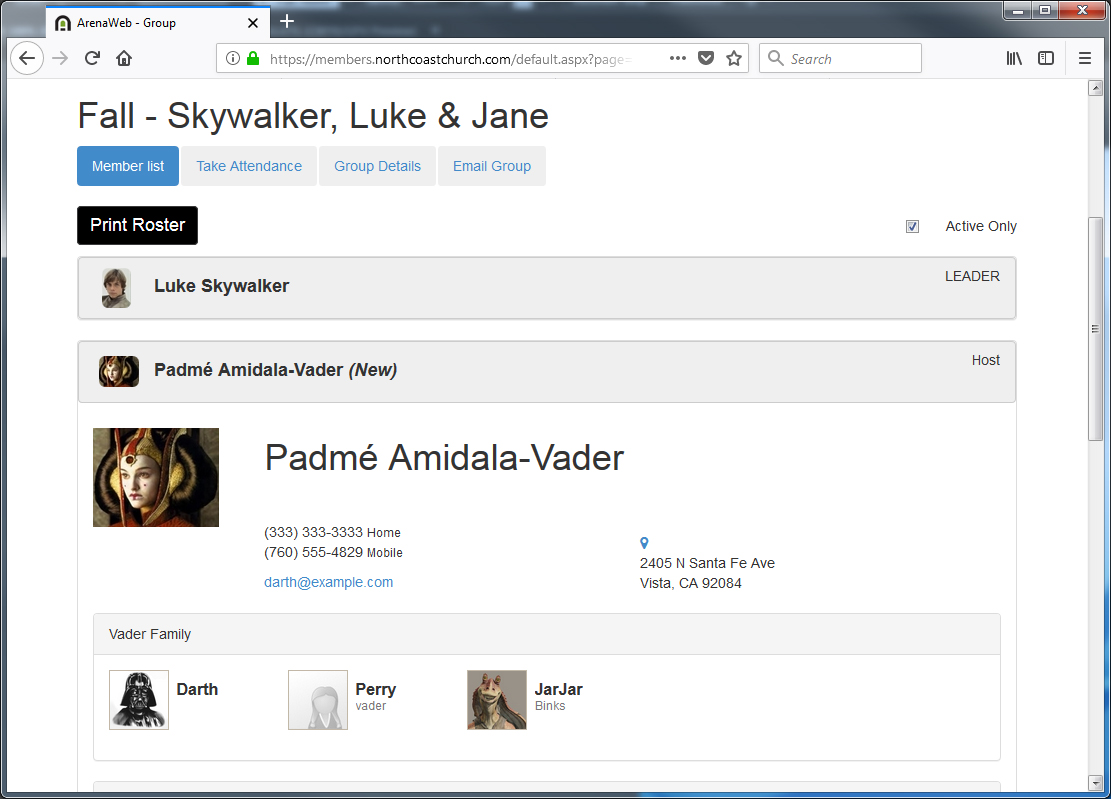Reload page with browser refresh icon
Viewport: 1111px width, 799px height.
click(92, 59)
